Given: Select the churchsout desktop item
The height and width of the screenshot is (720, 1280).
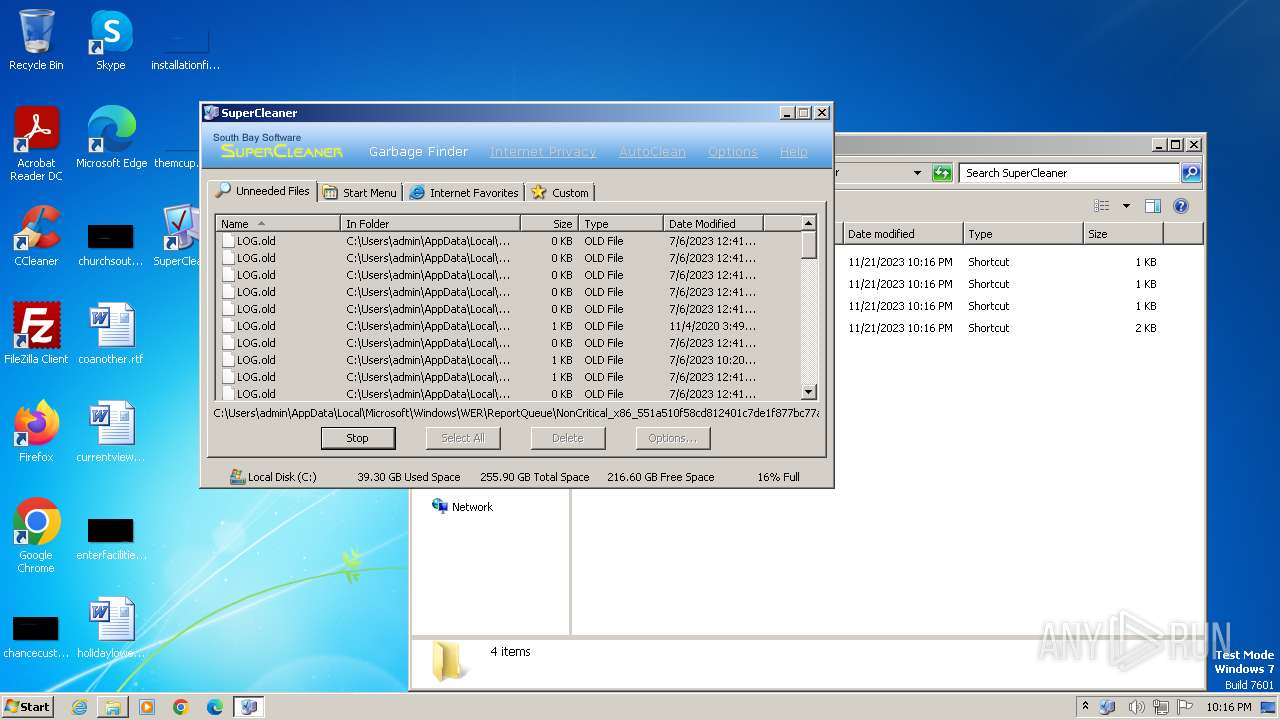Looking at the screenshot, I should point(110,246).
